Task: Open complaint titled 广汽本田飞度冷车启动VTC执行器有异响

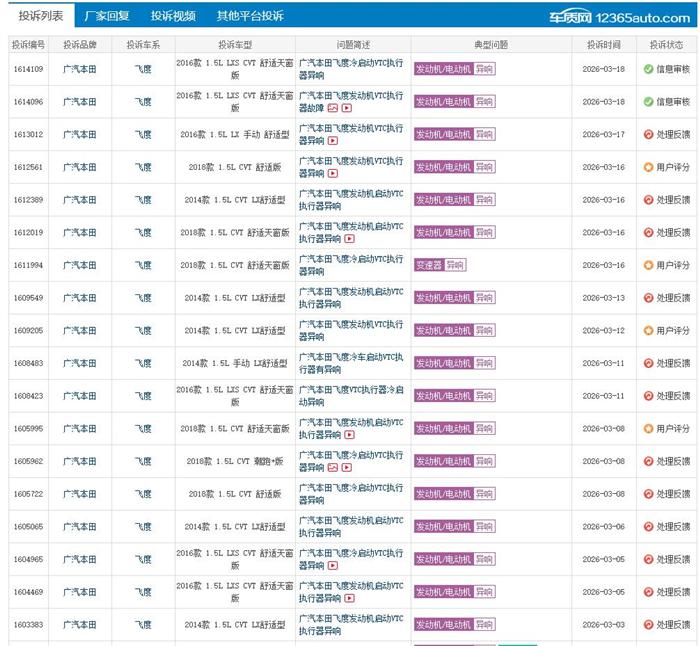Action: [351, 363]
